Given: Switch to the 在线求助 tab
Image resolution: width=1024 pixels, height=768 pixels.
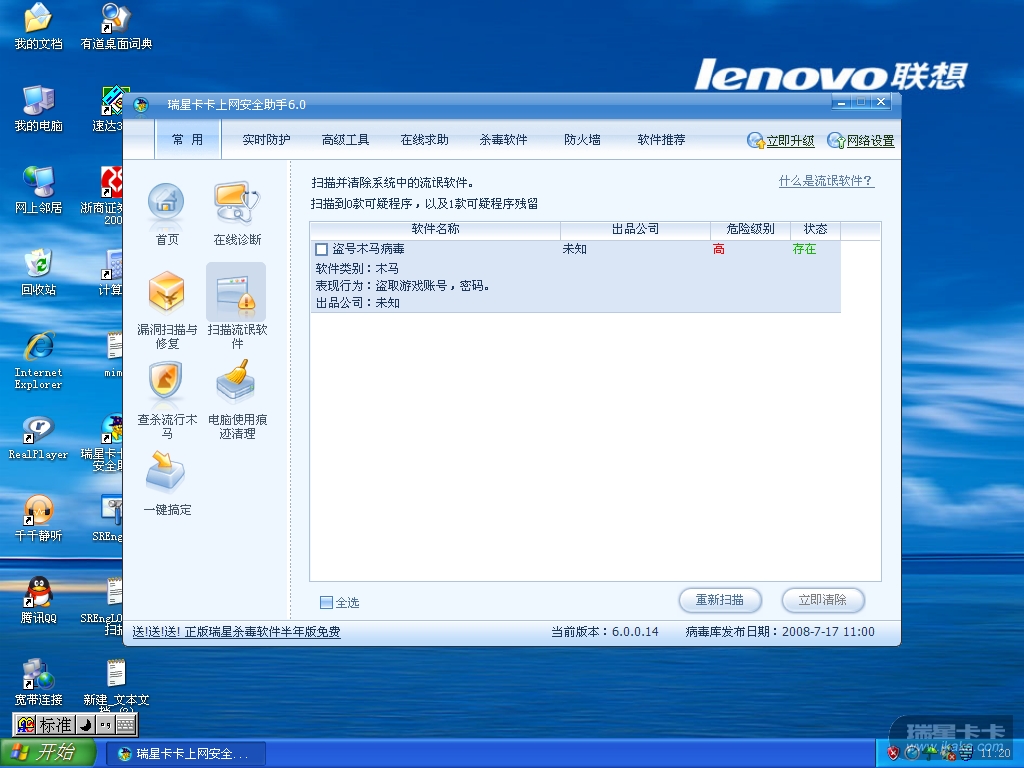Looking at the screenshot, I should coord(424,140).
